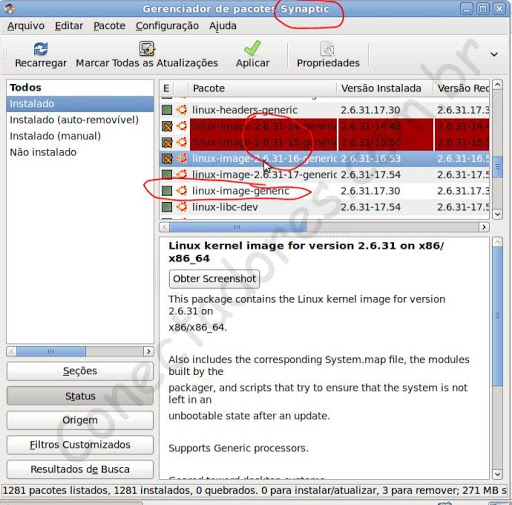Toggle status checkbox for linux-libc-dev
Image resolution: width=512 pixels, height=505 pixels.
[x=167, y=207]
